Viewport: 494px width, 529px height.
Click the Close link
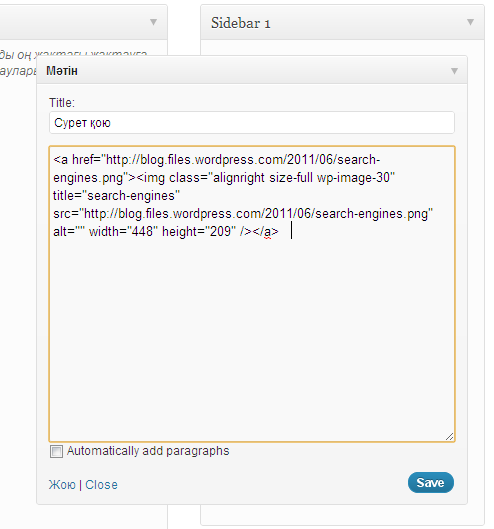click(x=101, y=485)
